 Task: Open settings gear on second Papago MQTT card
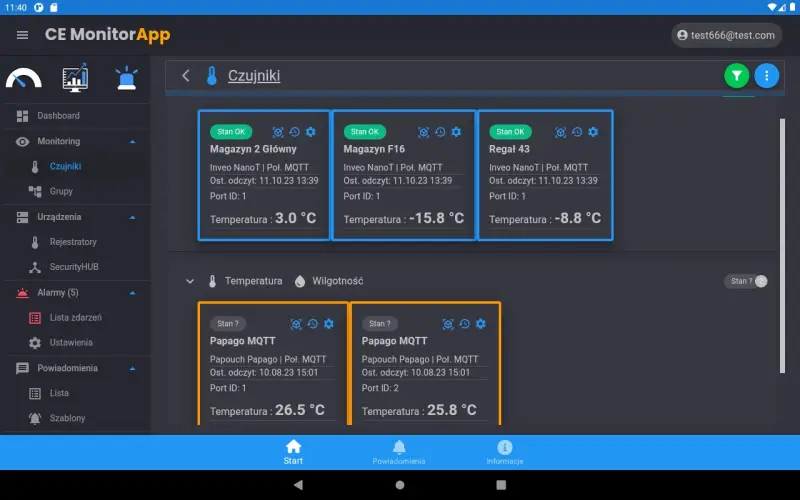click(x=481, y=324)
